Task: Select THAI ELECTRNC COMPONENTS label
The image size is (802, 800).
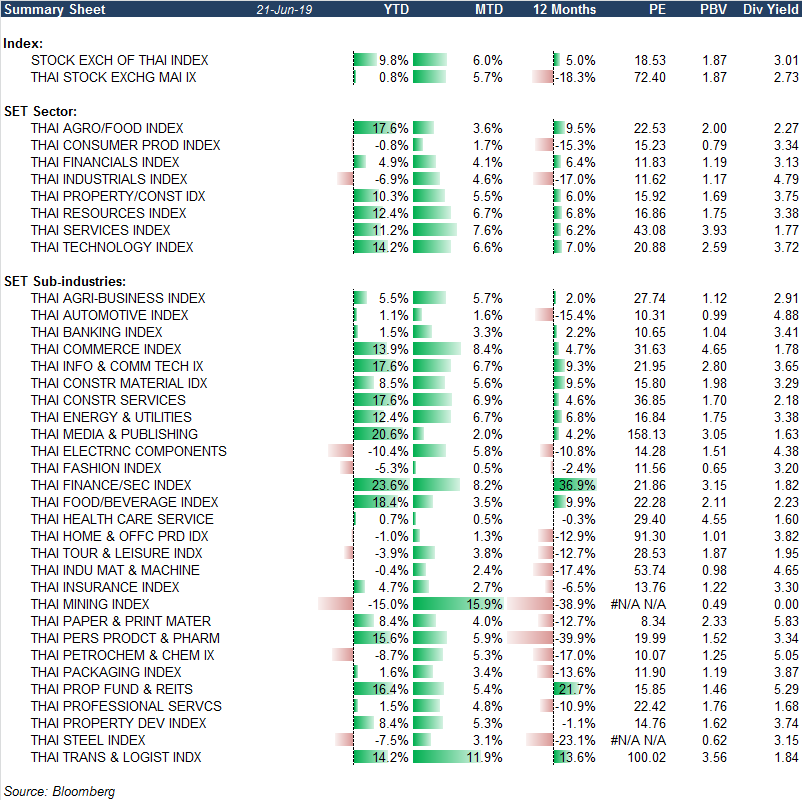Action: (x=128, y=451)
